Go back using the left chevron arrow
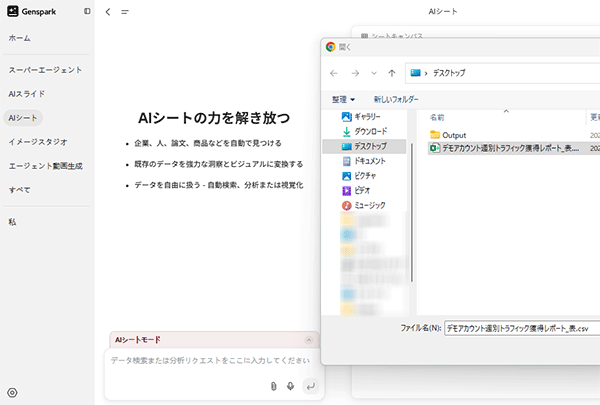The height and width of the screenshot is (405, 600). point(108,12)
